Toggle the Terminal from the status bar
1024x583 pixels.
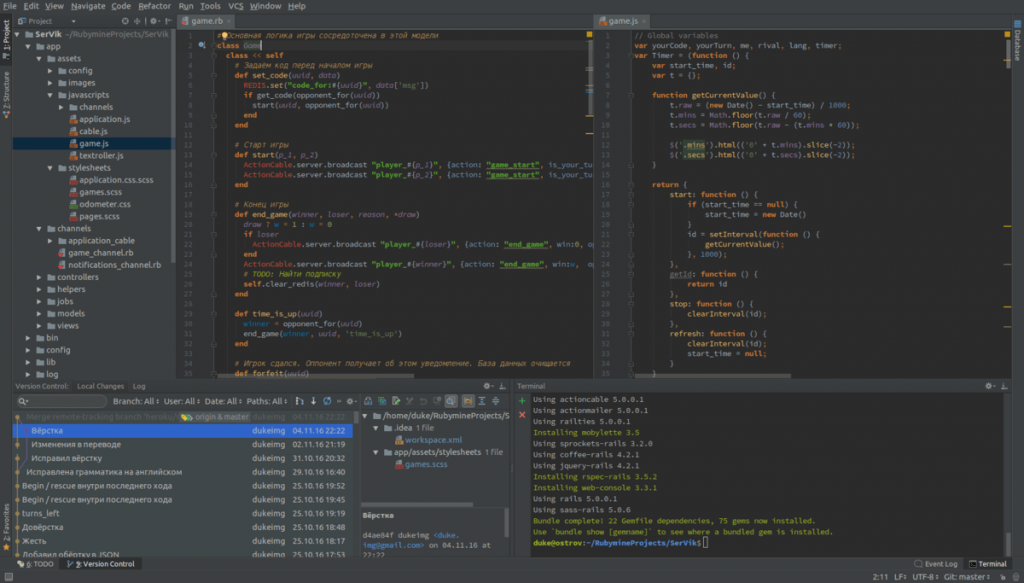coord(991,563)
